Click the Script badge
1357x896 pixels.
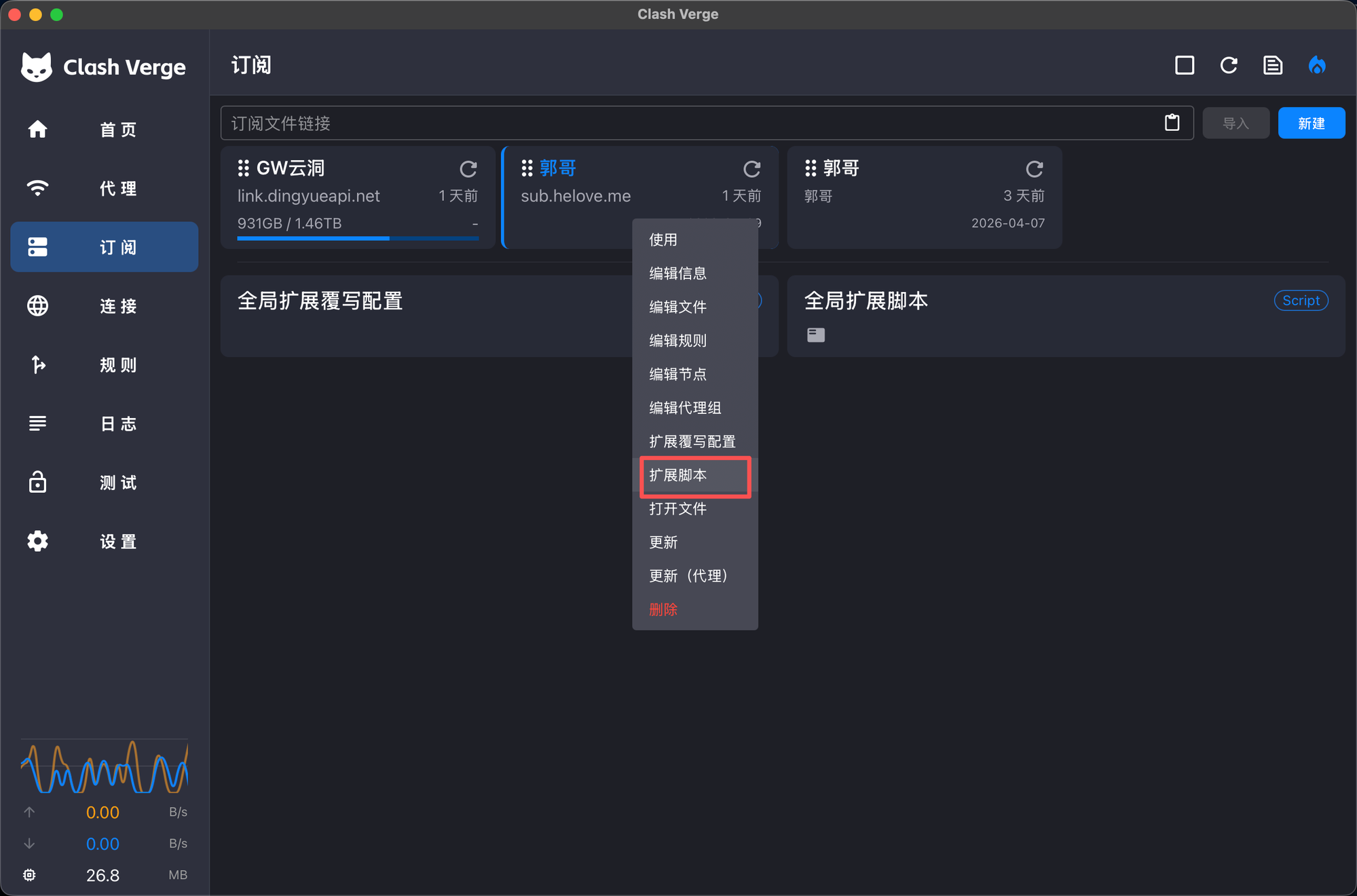pyautogui.click(x=1301, y=300)
